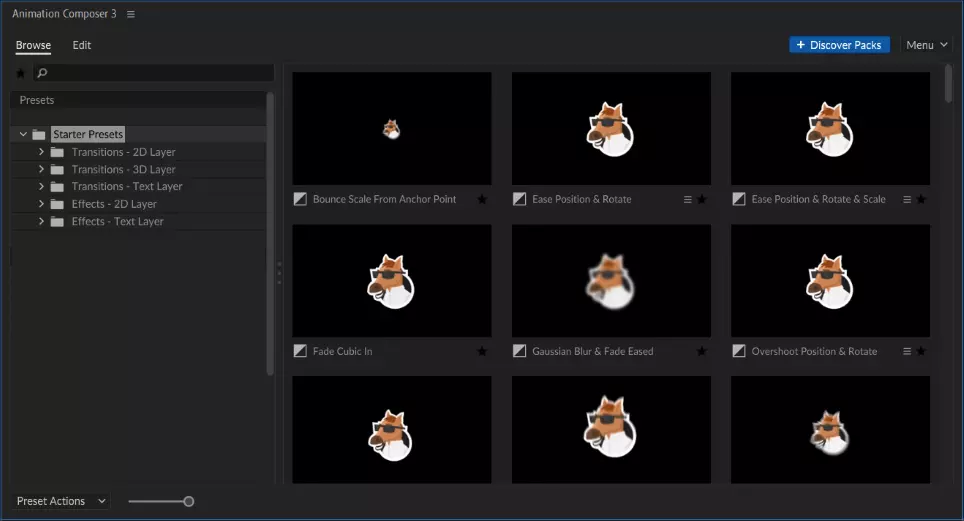This screenshot has width=964, height=521.
Task: Click the Starter Presets folder icon
Action: [x=39, y=134]
